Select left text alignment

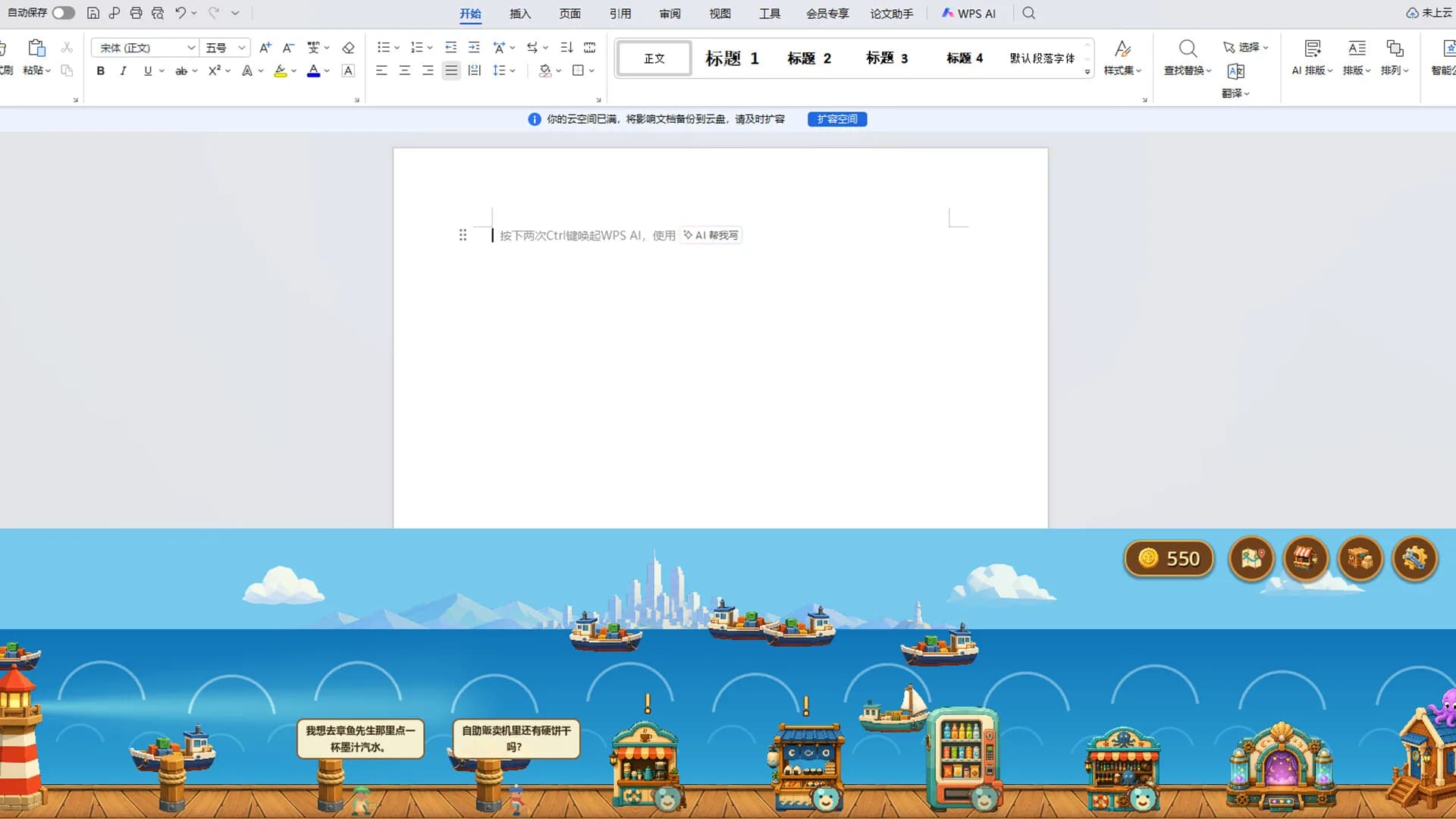(381, 71)
